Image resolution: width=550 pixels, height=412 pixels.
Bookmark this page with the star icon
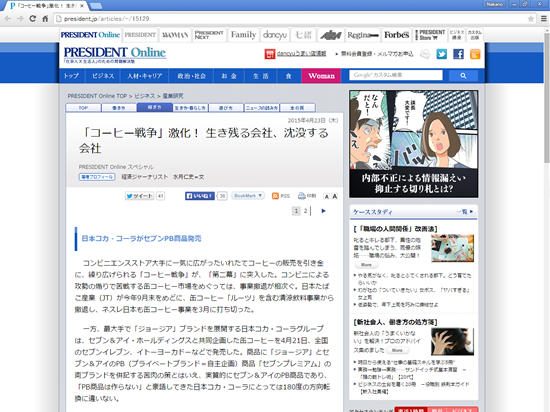pyautogui.click(x=531, y=19)
